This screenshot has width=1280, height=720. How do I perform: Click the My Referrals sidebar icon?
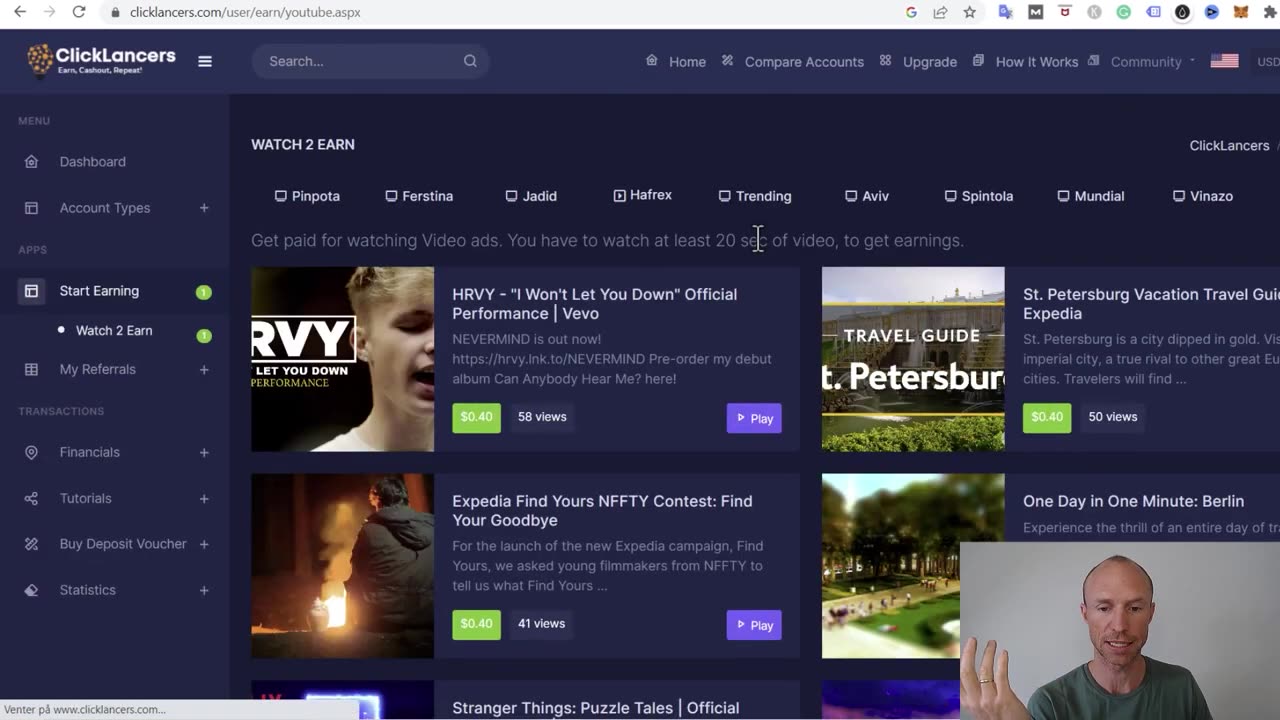click(x=31, y=369)
